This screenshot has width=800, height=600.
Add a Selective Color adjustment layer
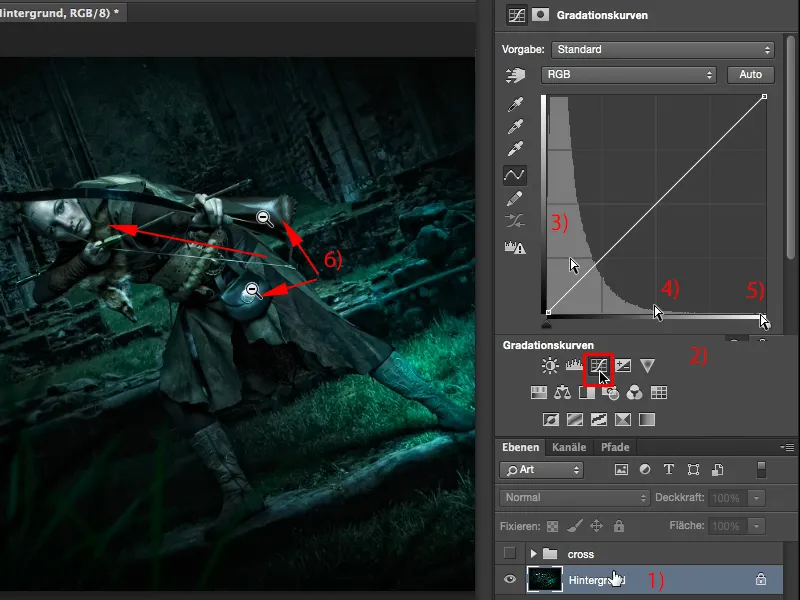pos(623,419)
